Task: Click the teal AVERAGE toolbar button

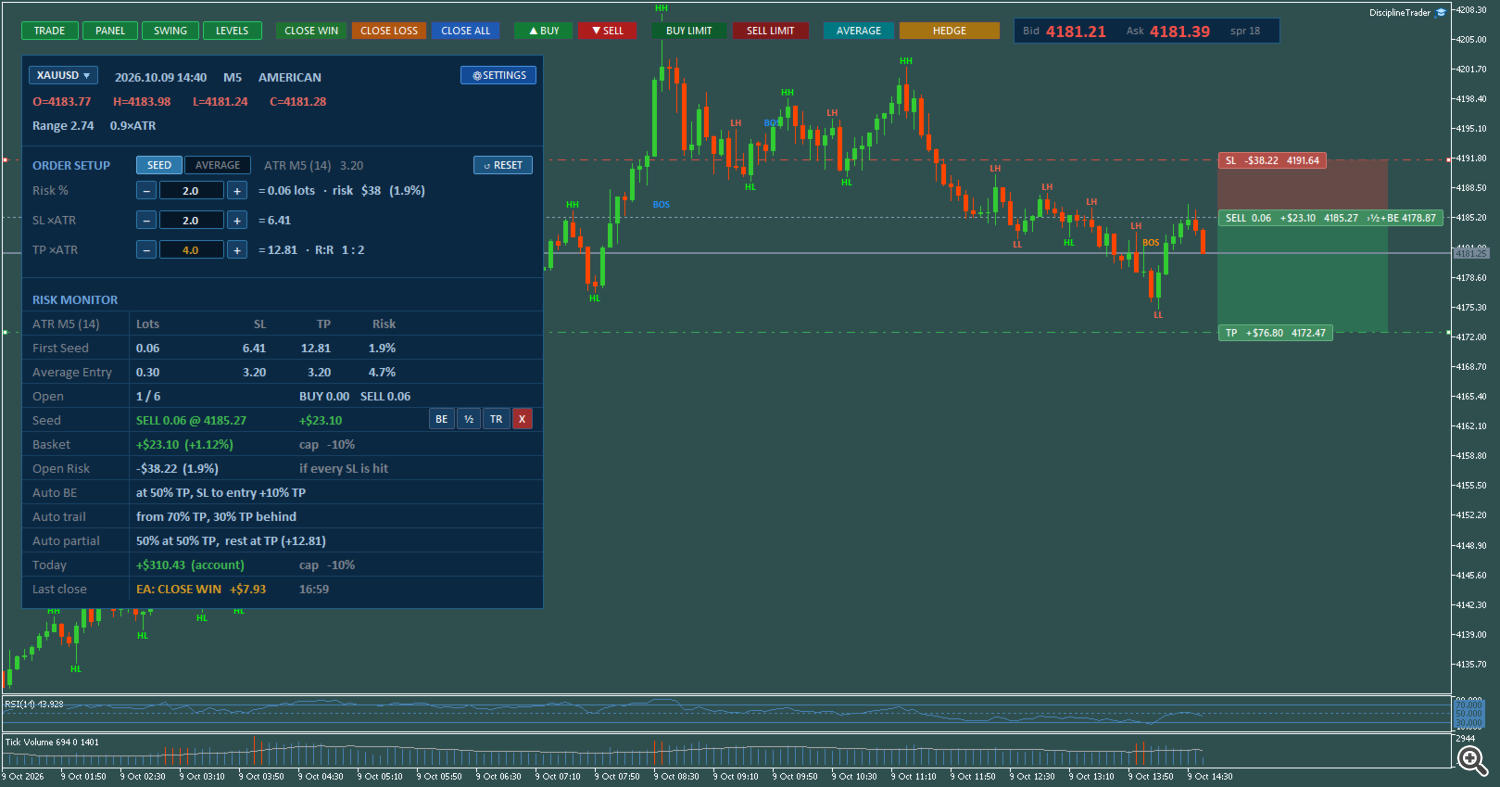Action: [x=859, y=31]
